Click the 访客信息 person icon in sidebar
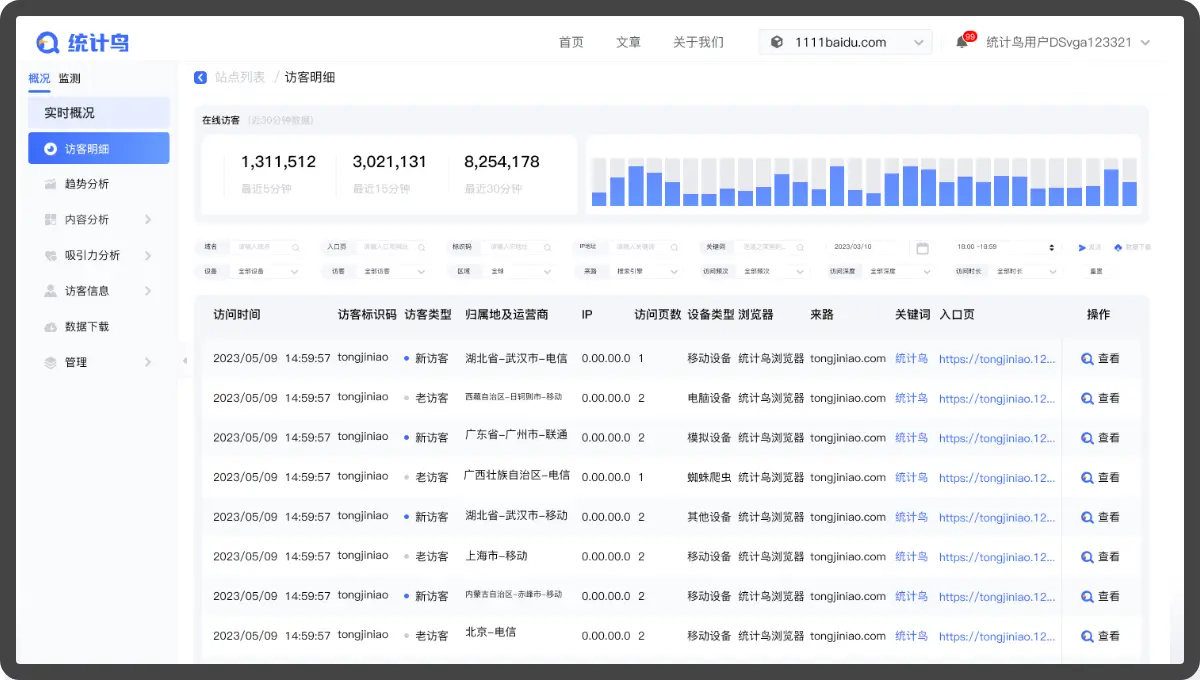The height and width of the screenshot is (680, 1200). tap(51, 291)
